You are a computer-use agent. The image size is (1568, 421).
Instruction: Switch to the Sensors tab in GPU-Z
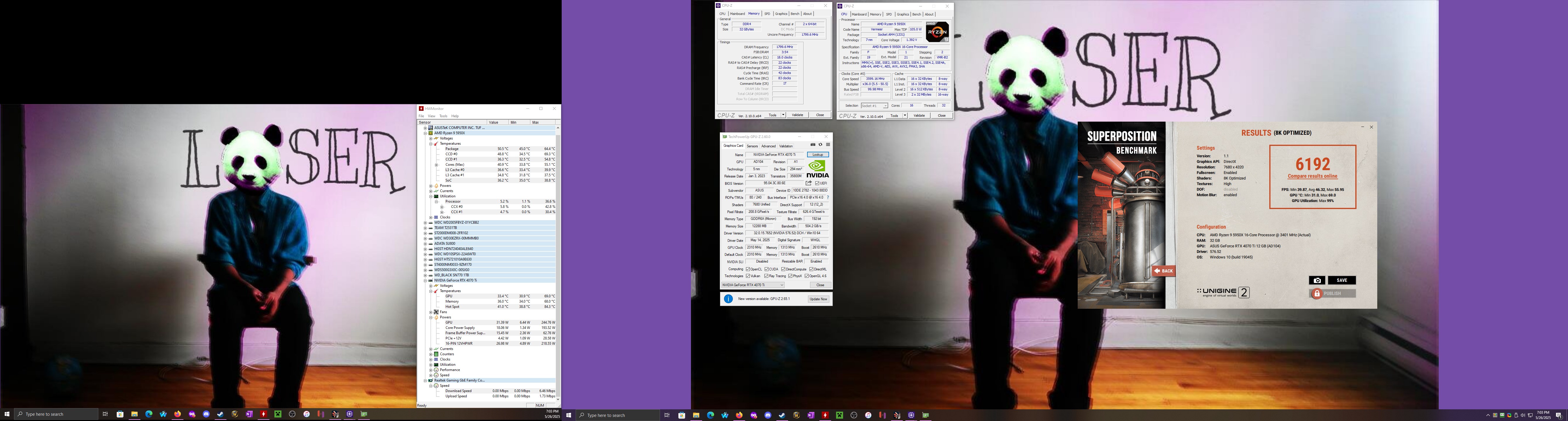752,146
